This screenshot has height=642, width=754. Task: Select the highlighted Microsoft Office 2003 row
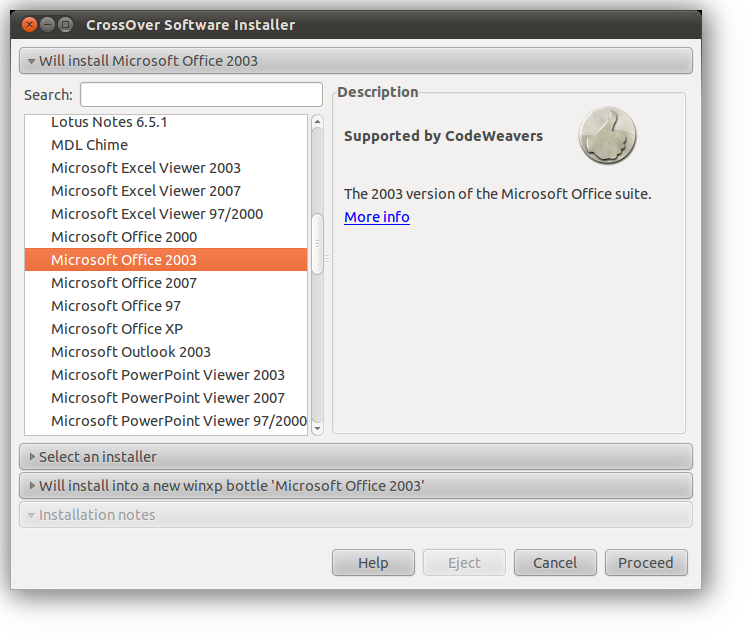(166, 260)
